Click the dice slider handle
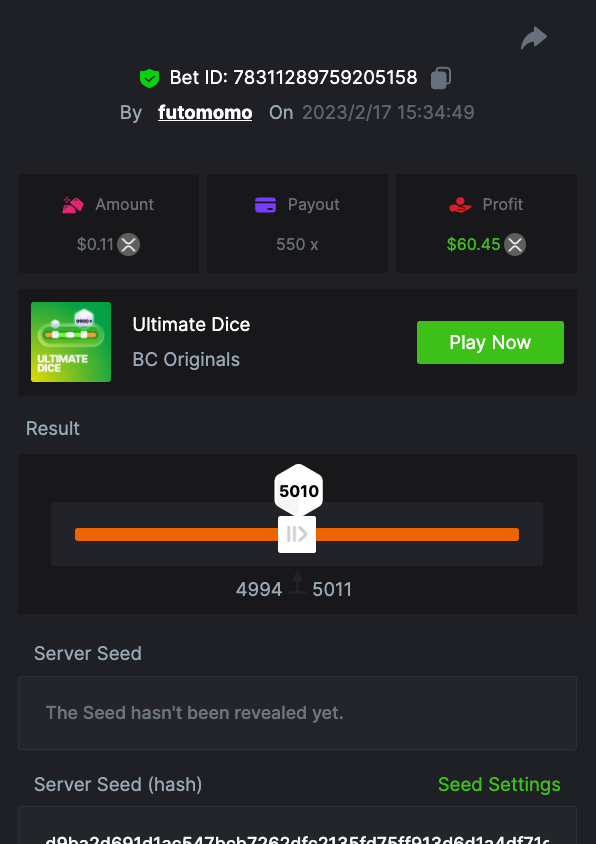Screen dimensions: 596x844 point(297,534)
